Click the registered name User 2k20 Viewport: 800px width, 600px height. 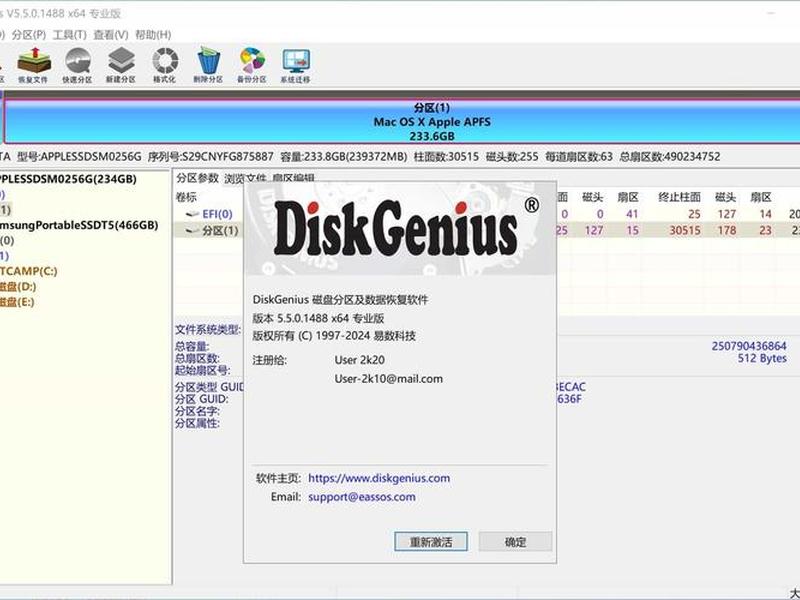point(360,360)
